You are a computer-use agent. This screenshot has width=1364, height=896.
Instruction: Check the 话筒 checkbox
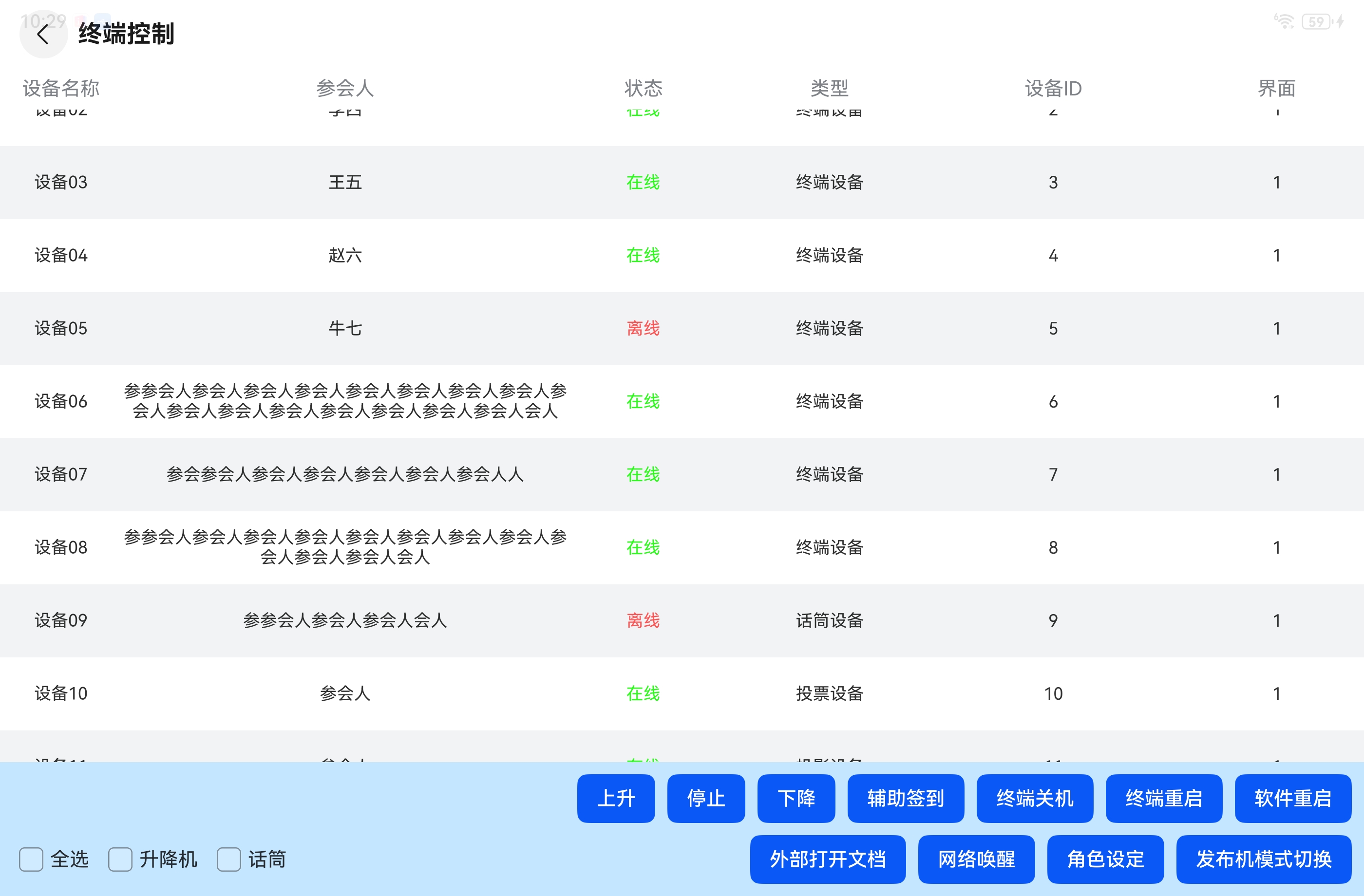(x=229, y=859)
